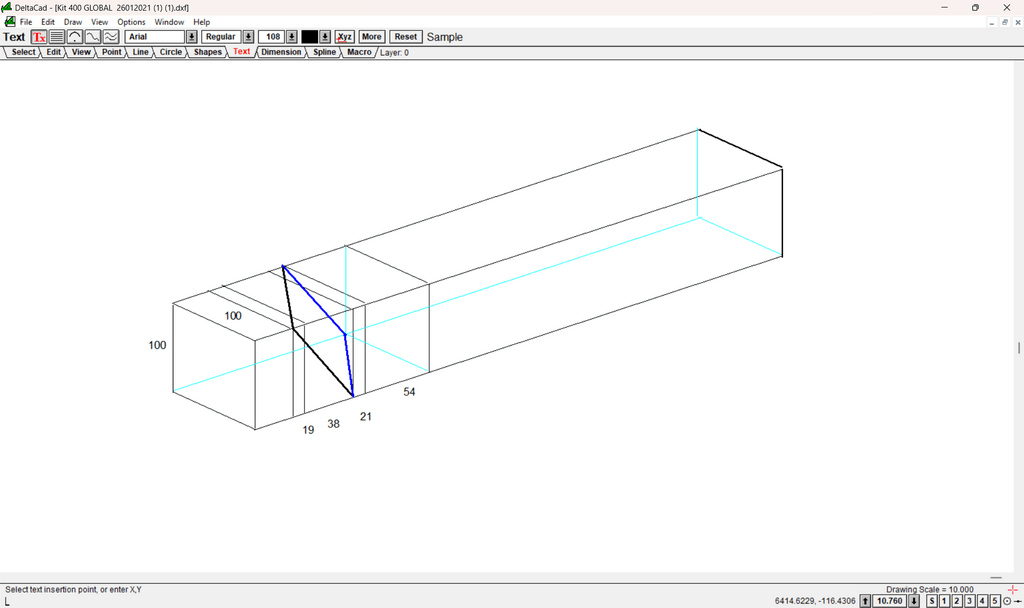This screenshot has height=608, width=1024.
Task: Open the Edit menu in menu bar
Action: (x=48, y=22)
